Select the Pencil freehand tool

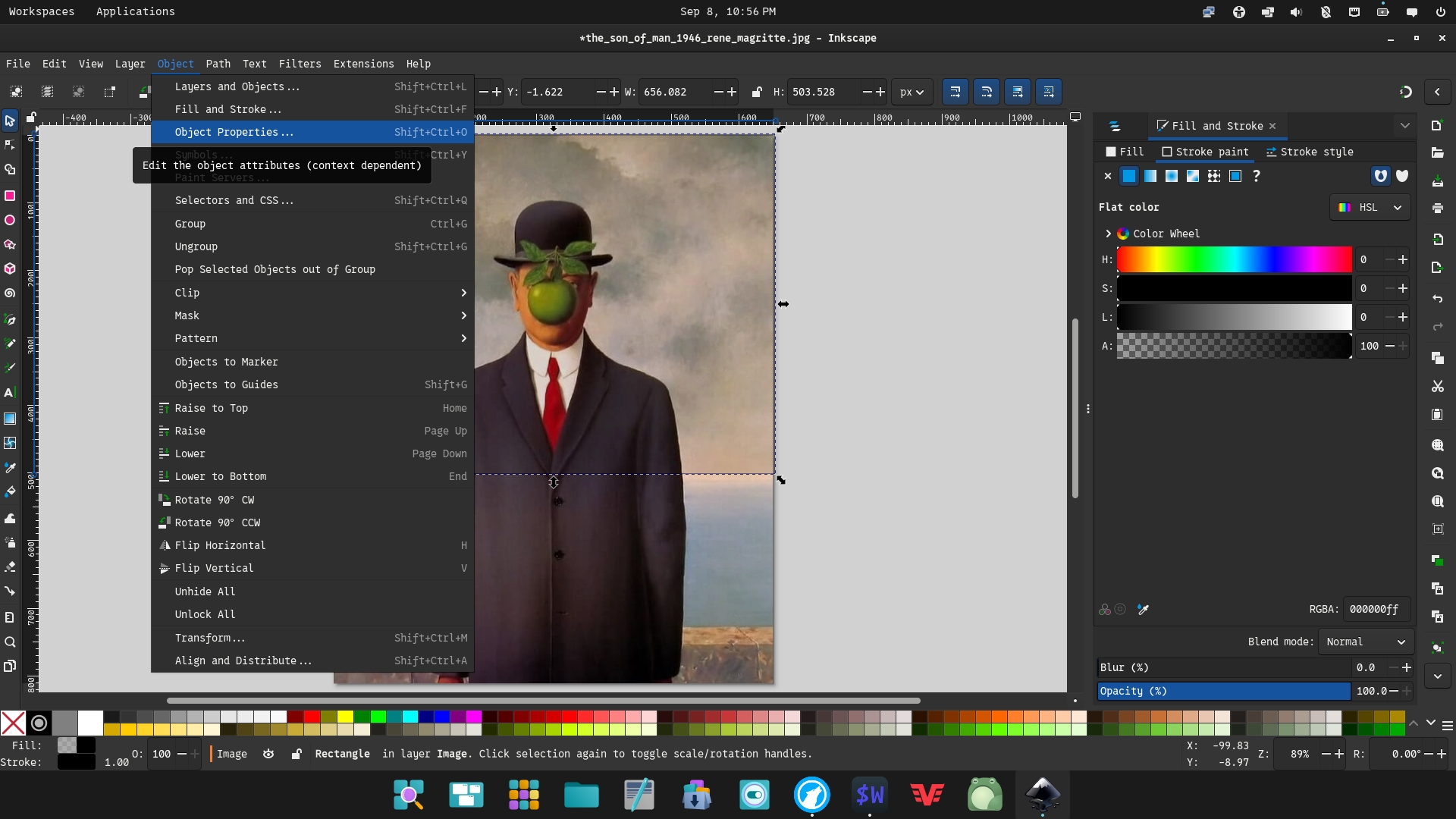(10, 344)
